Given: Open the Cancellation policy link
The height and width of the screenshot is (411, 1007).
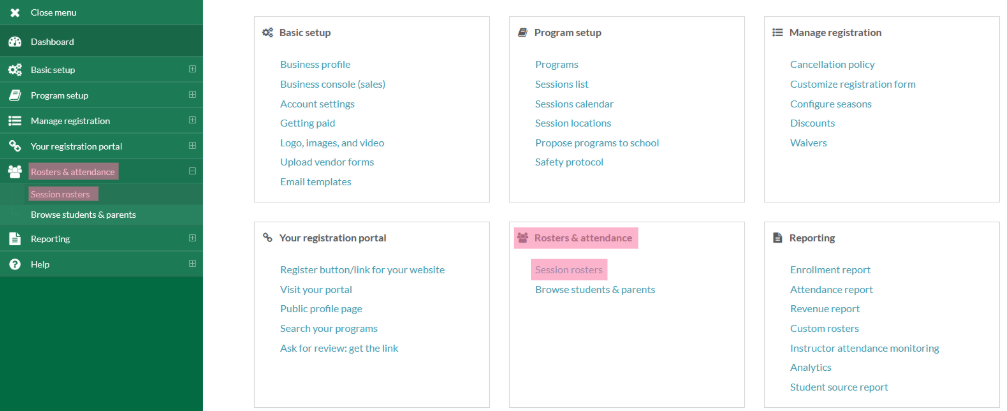Looking at the screenshot, I should [832, 65].
